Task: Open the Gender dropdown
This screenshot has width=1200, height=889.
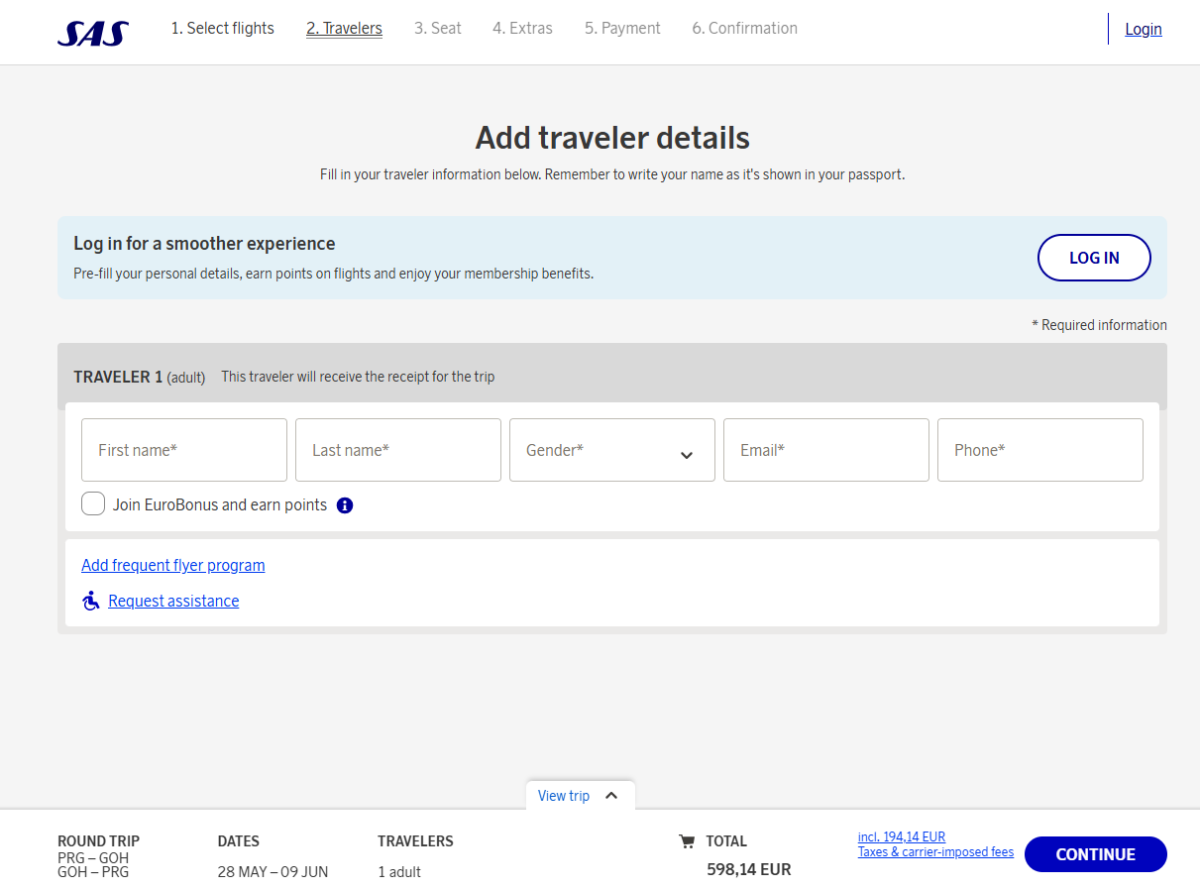Action: tap(612, 451)
